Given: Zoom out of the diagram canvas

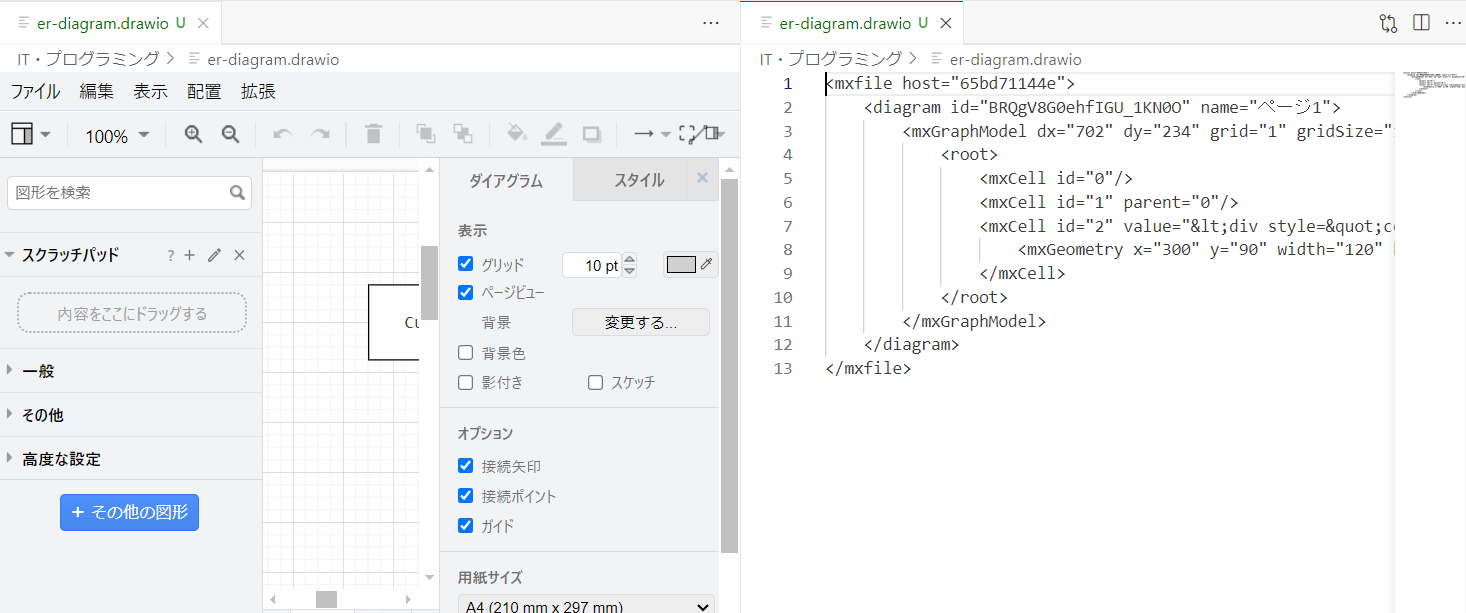Looking at the screenshot, I should pos(231,133).
